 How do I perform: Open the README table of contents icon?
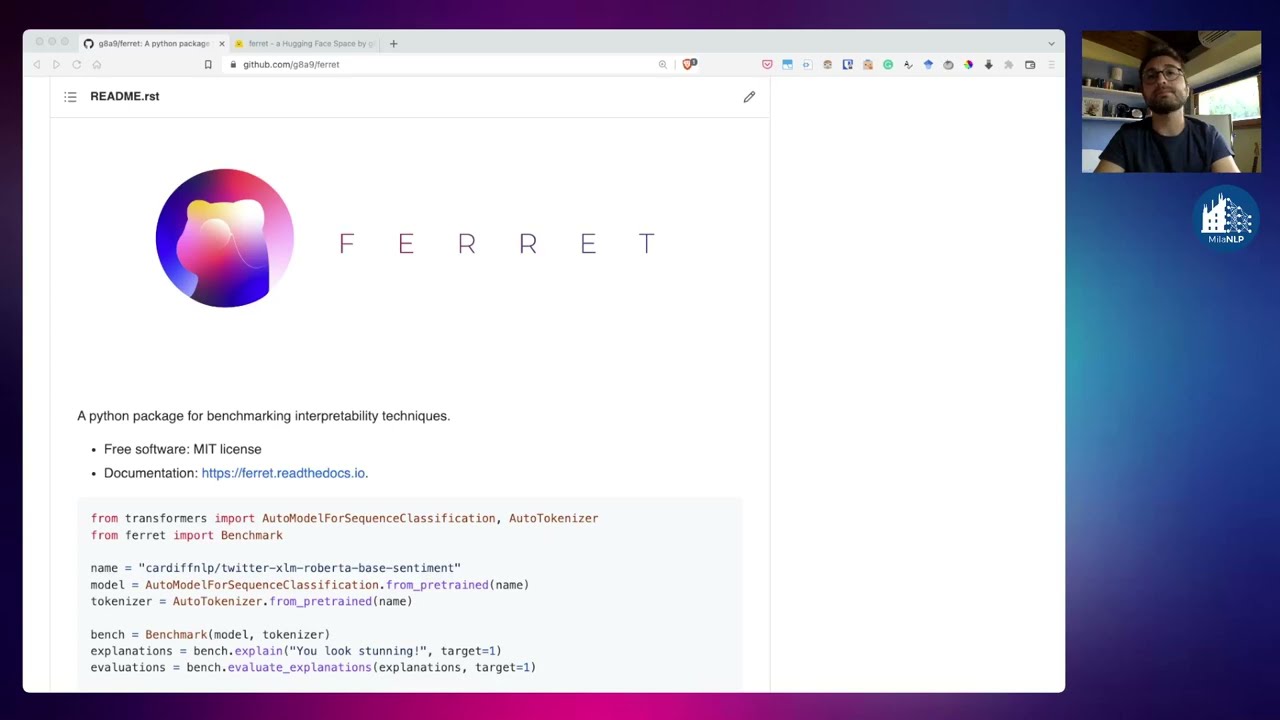point(70,96)
